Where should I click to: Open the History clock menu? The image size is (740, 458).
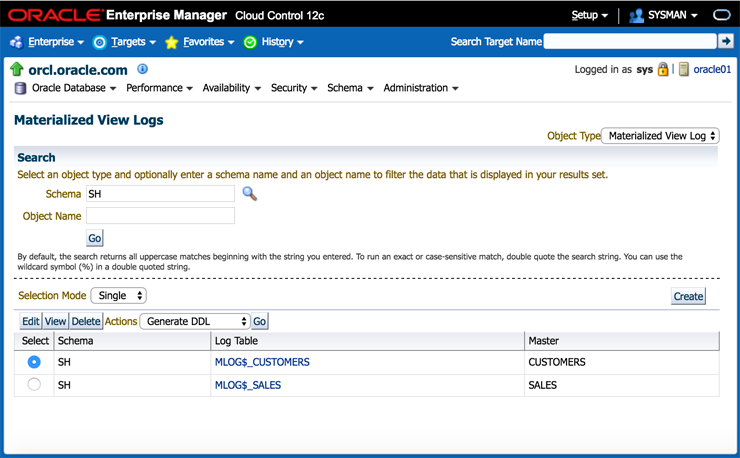pyautogui.click(x=273, y=42)
